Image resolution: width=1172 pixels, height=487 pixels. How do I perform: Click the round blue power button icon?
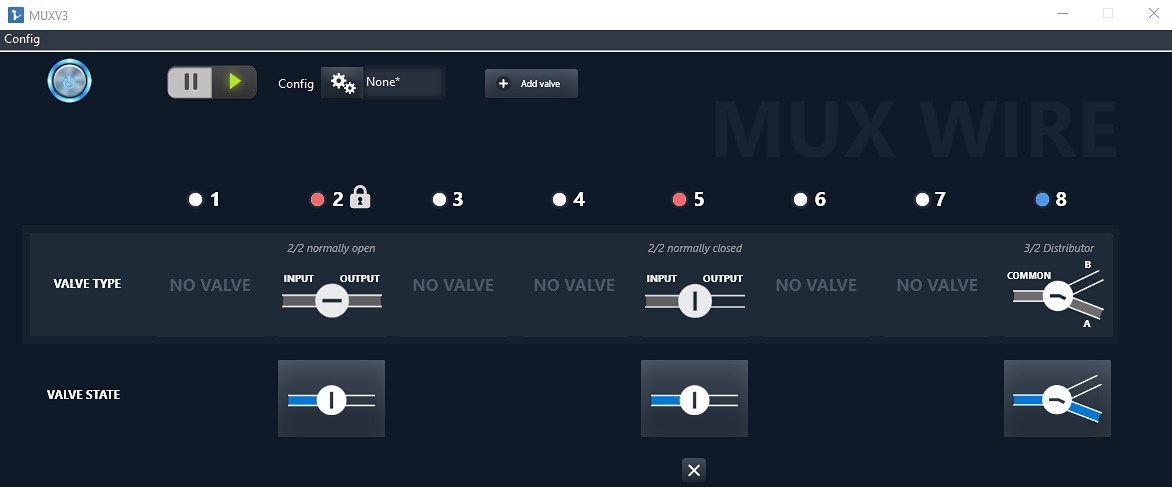tap(70, 81)
